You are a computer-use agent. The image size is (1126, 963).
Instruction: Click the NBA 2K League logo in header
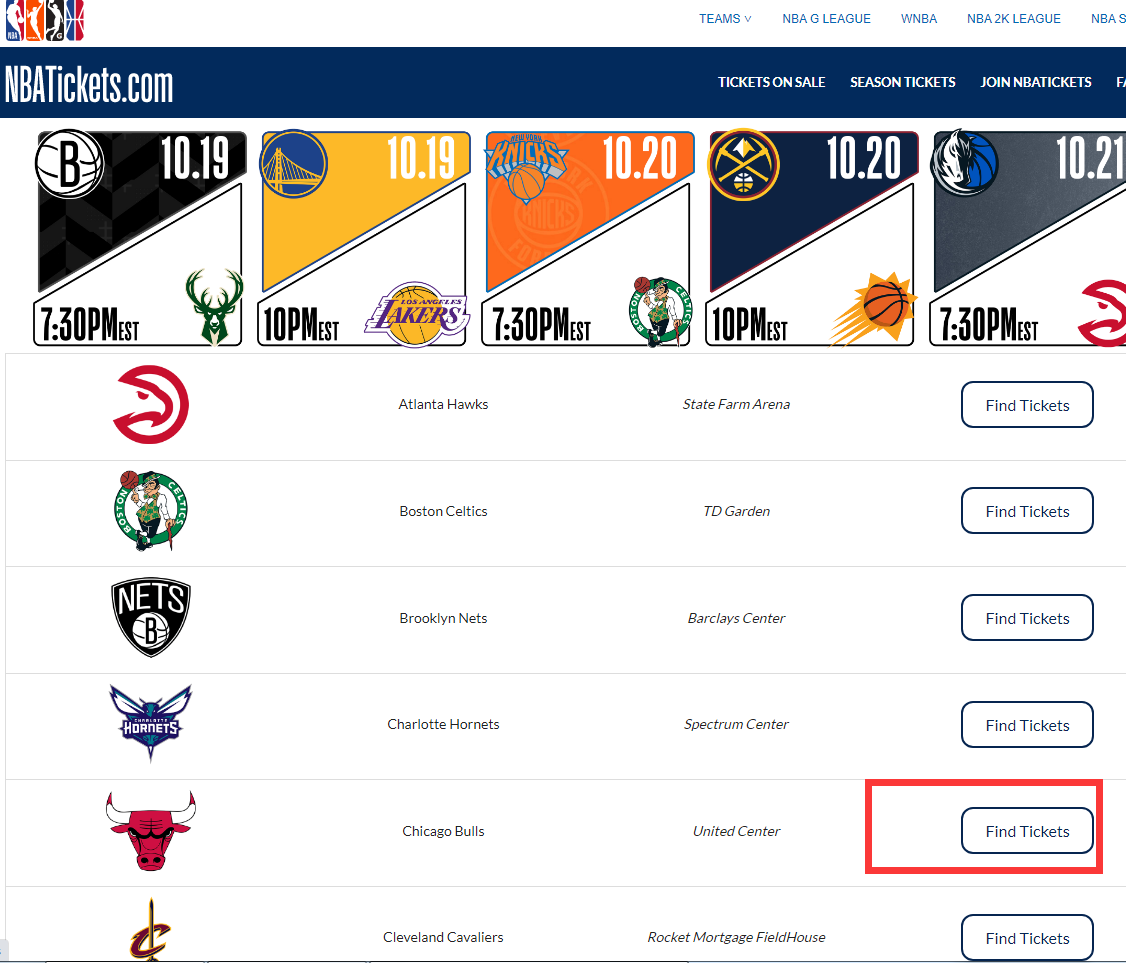75,20
